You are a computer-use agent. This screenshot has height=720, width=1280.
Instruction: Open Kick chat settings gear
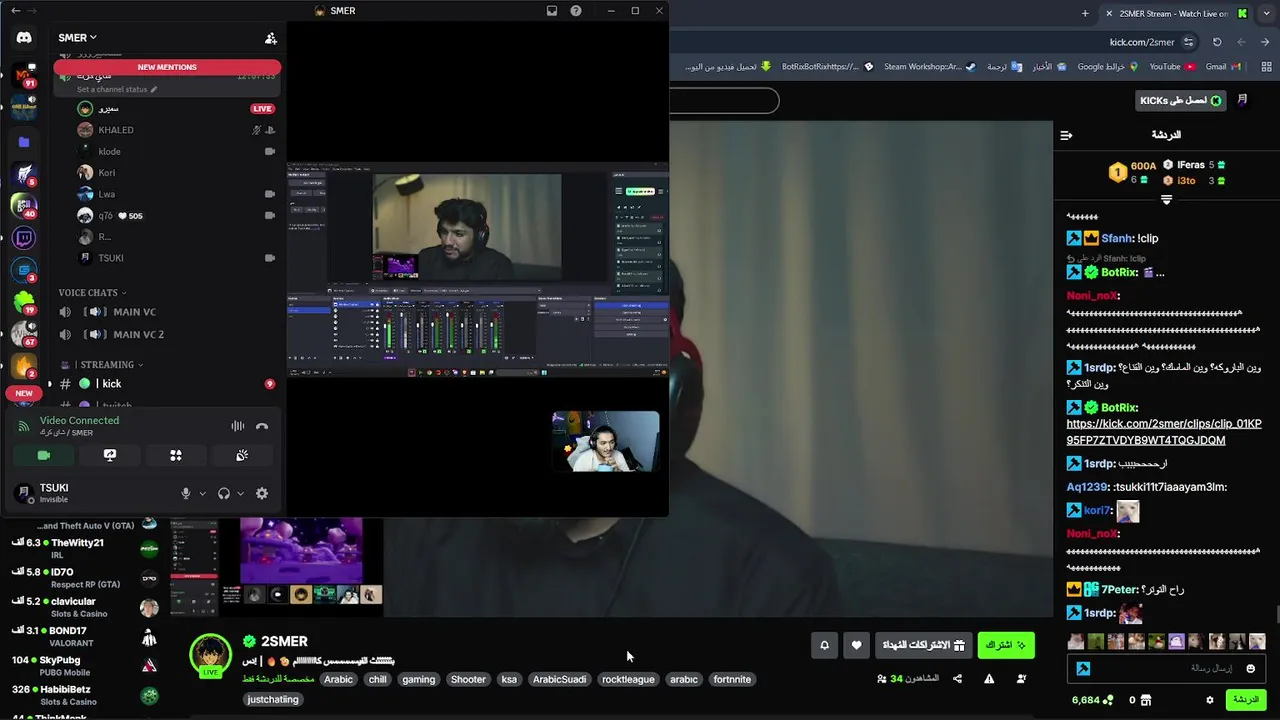1210,700
